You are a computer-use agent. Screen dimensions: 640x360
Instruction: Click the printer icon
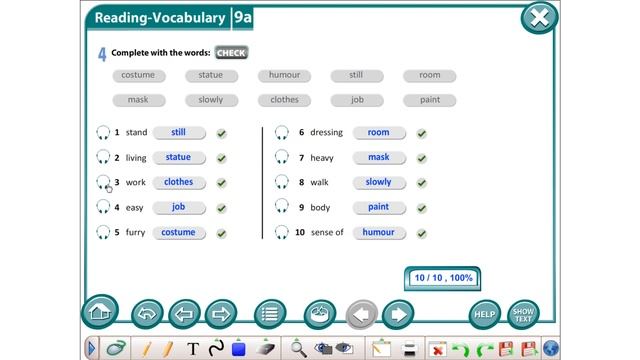tap(409, 349)
